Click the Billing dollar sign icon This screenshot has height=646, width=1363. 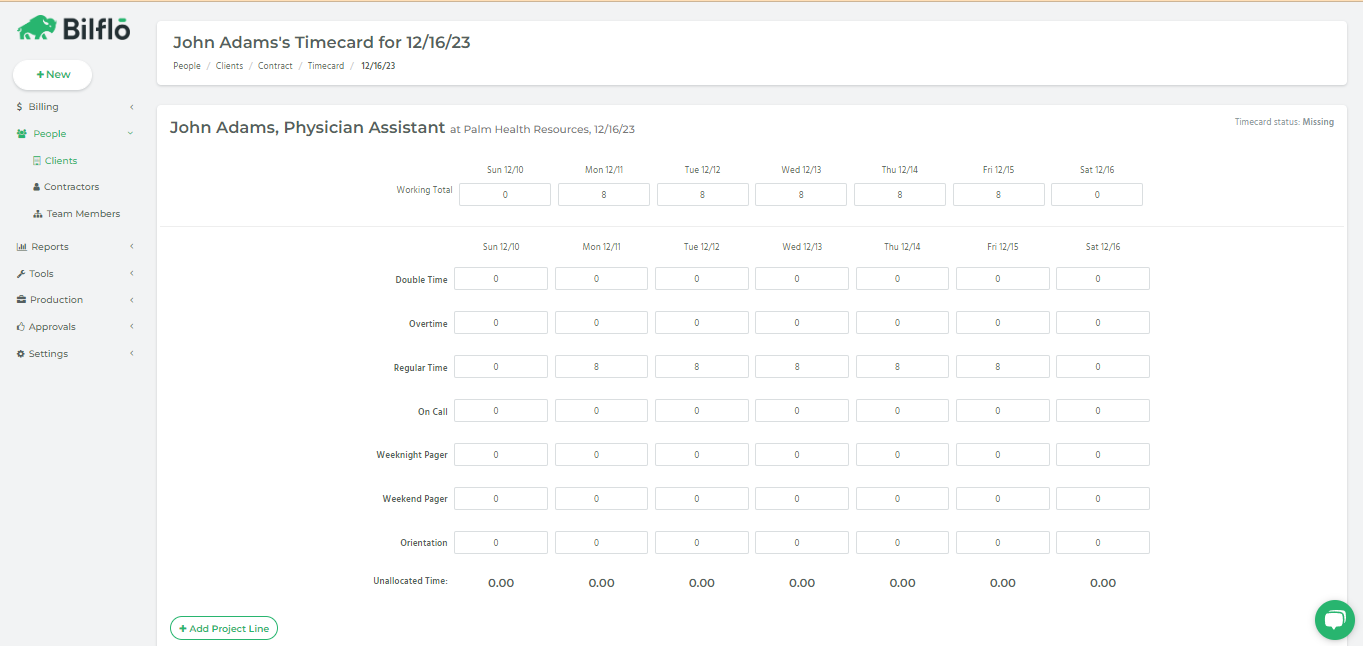click(x=20, y=107)
